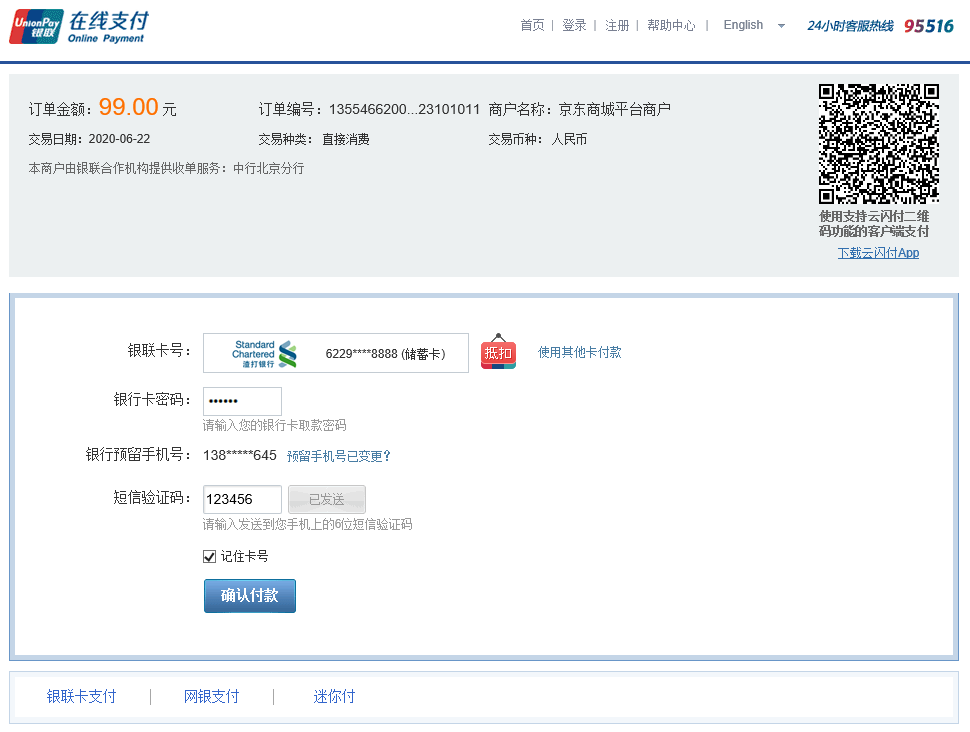The height and width of the screenshot is (732, 970).
Task: Click the order amount 99.00
Action: tap(129, 107)
